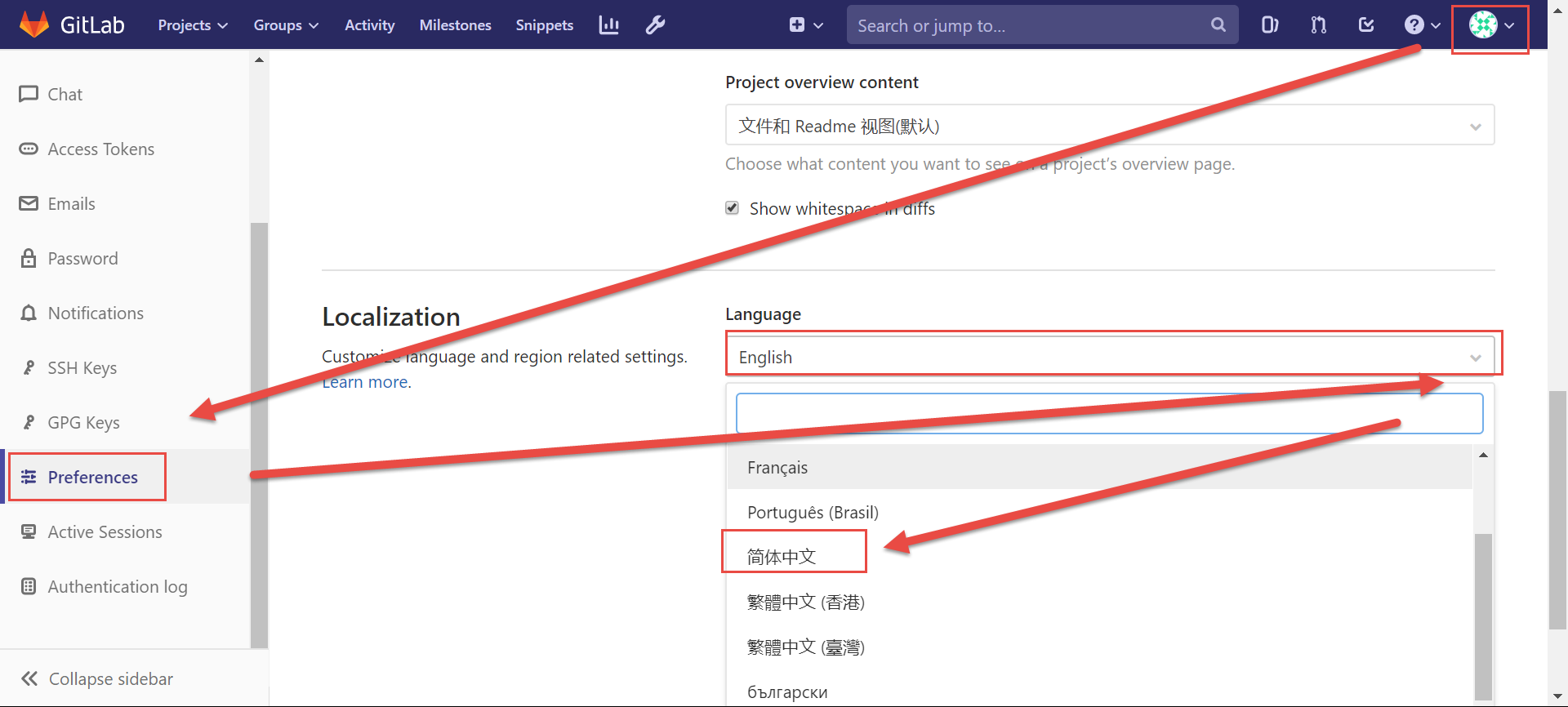This screenshot has width=1568, height=707.
Task: Open the user avatar menu
Action: click(1490, 25)
